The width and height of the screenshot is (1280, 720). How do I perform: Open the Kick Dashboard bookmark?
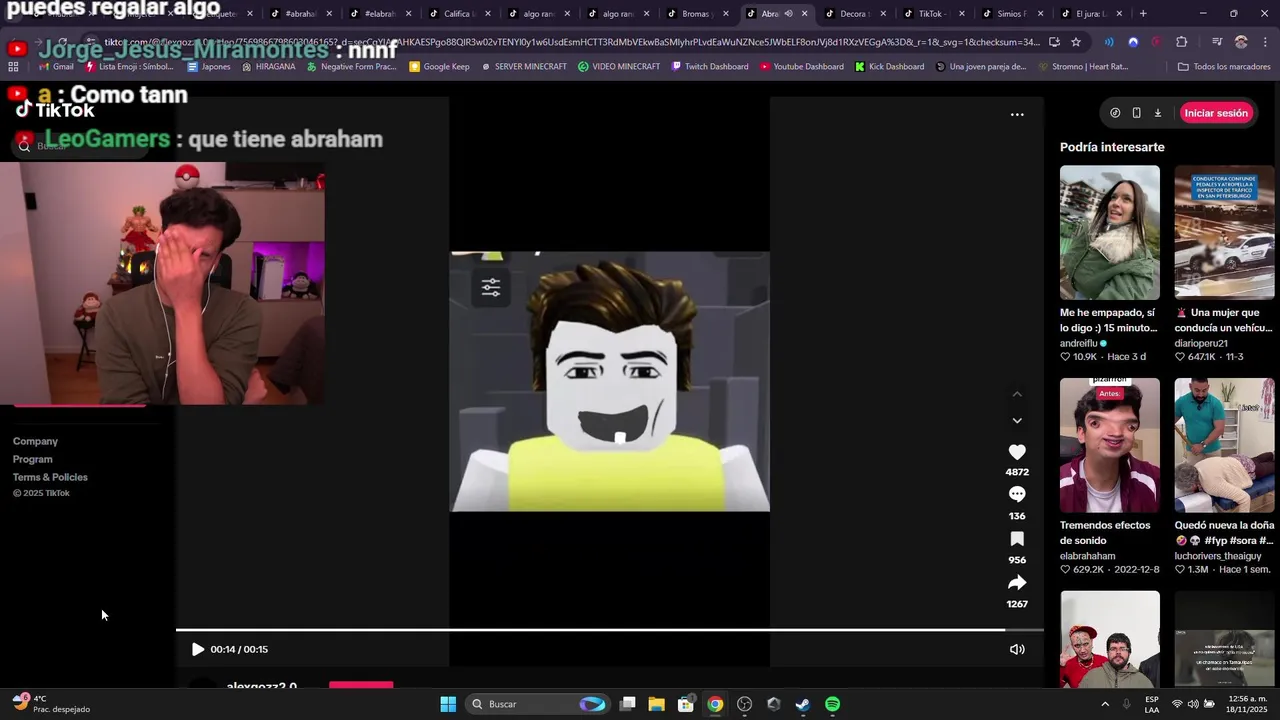coord(889,66)
